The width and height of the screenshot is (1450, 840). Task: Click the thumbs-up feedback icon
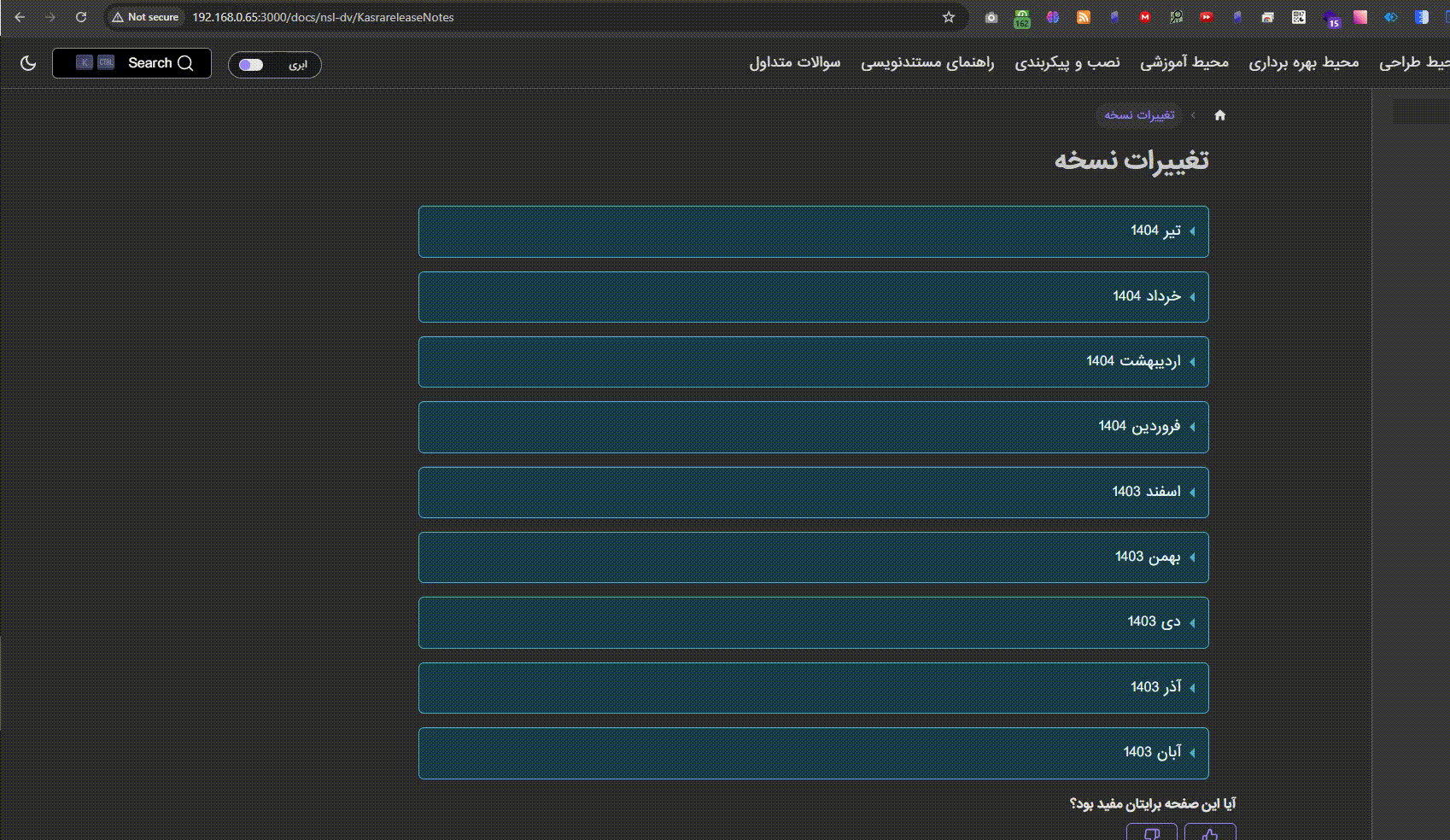(x=1210, y=833)
